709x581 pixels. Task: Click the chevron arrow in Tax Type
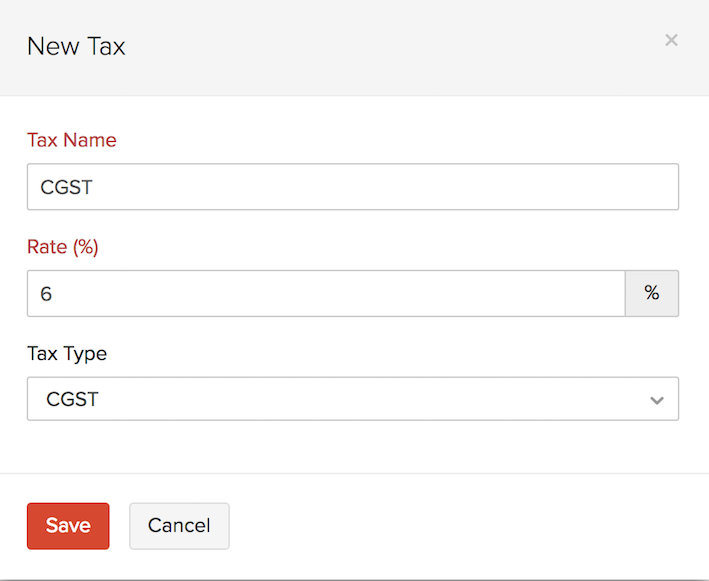click(657, 400)
